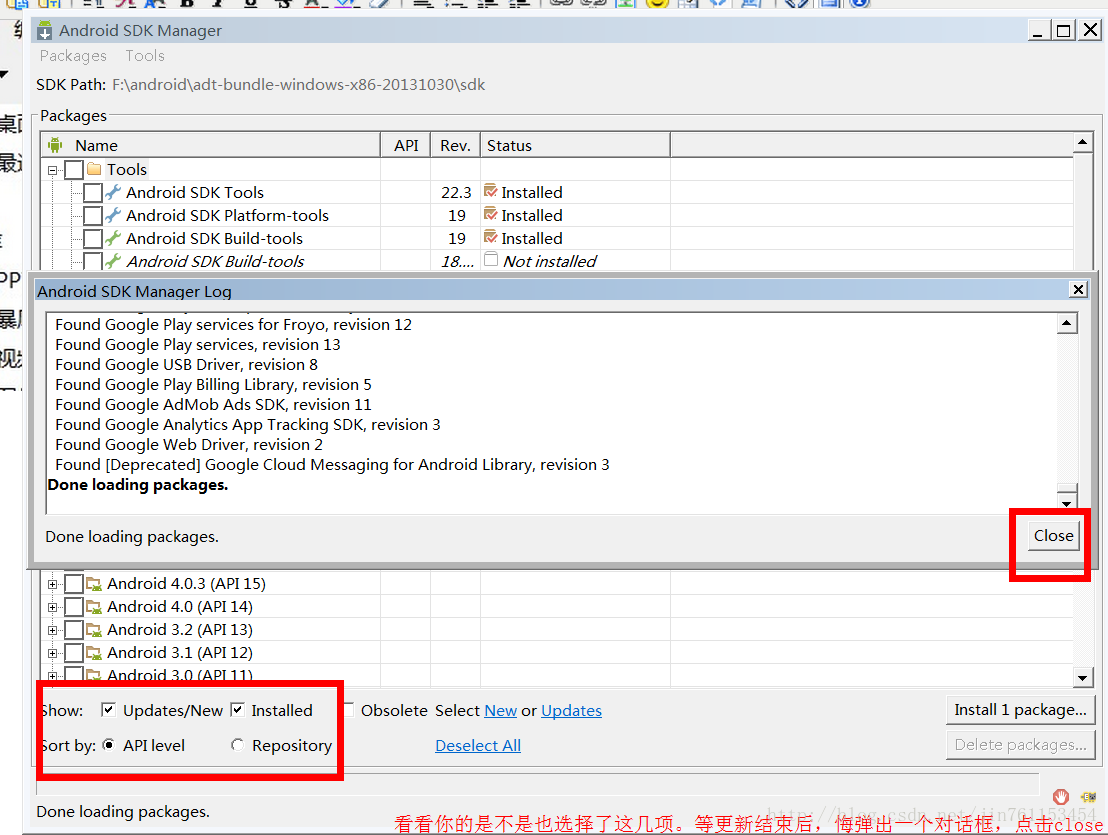Viewport: 1108px width, 835px height.
Task: Click installed status icon for Build-tools 19
Action: (490, 237)
